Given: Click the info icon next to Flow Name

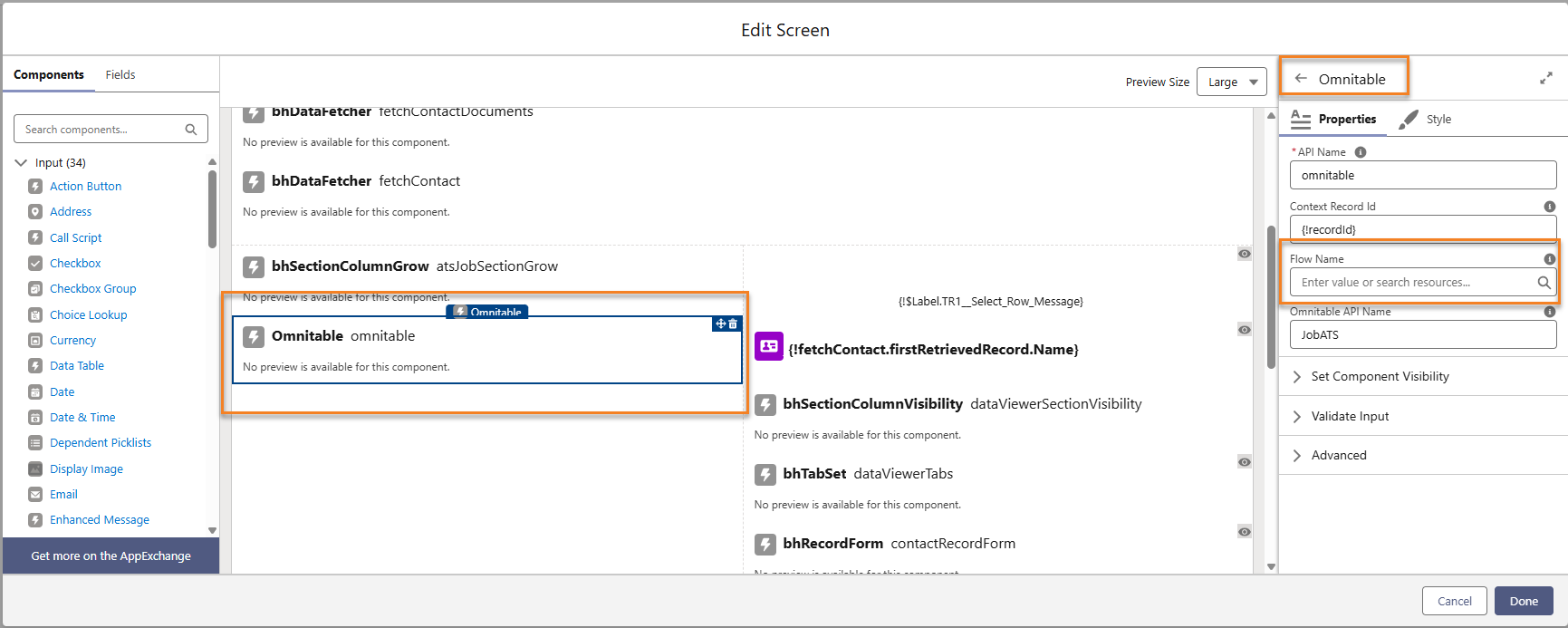Looking at the screenshot, I should [x=1549, y=259].
